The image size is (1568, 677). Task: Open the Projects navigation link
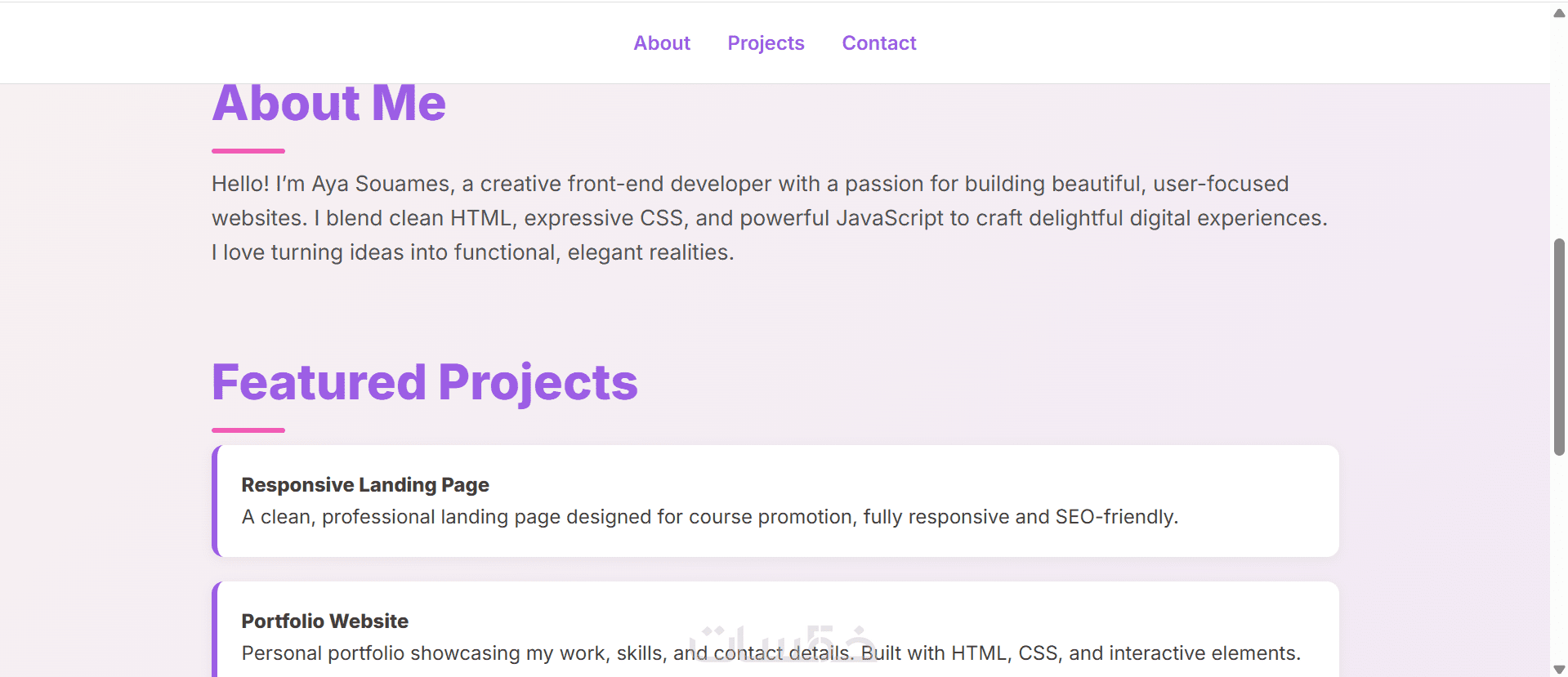(766, 43)
